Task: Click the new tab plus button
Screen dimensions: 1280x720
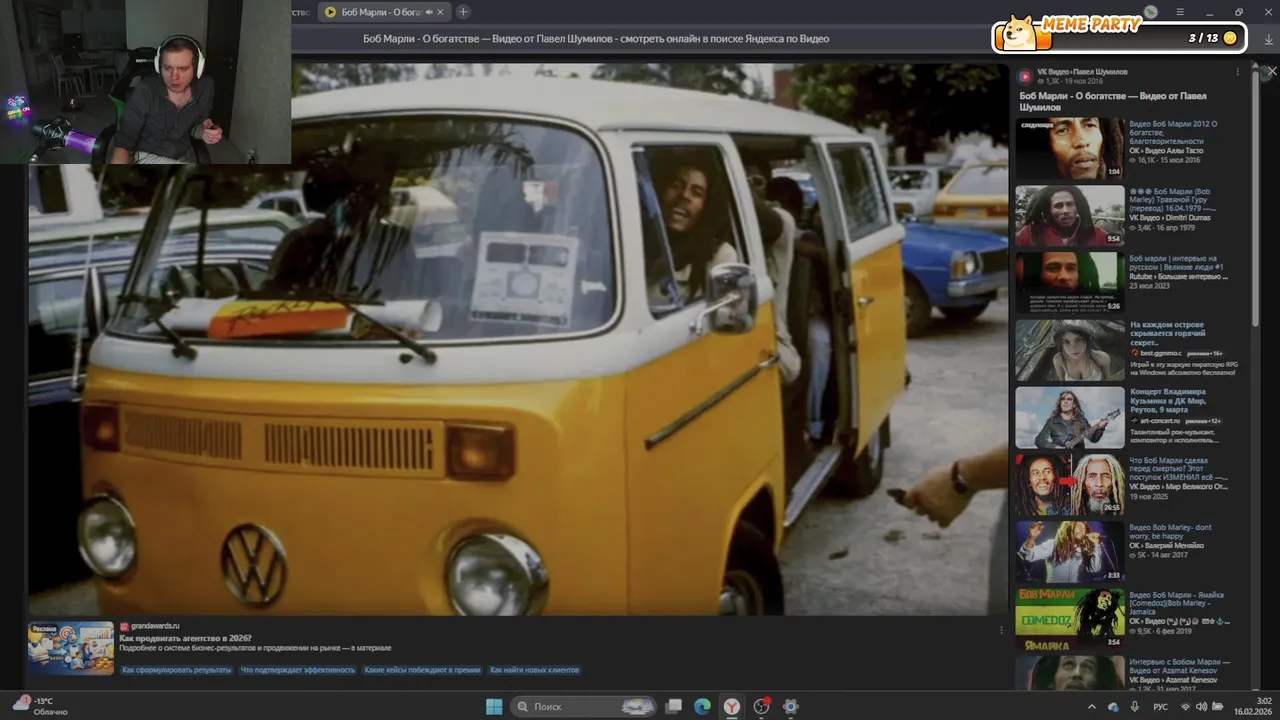Action: coord(463,12)
